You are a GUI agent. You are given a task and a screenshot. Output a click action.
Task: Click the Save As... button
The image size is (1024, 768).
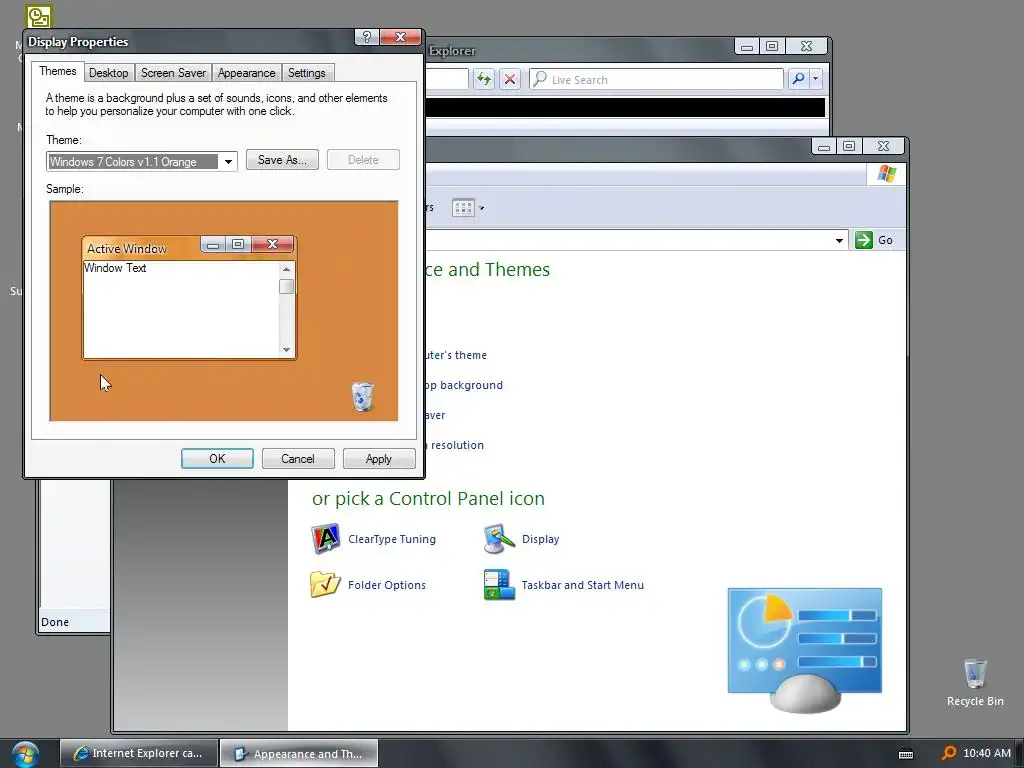(282, 160)
